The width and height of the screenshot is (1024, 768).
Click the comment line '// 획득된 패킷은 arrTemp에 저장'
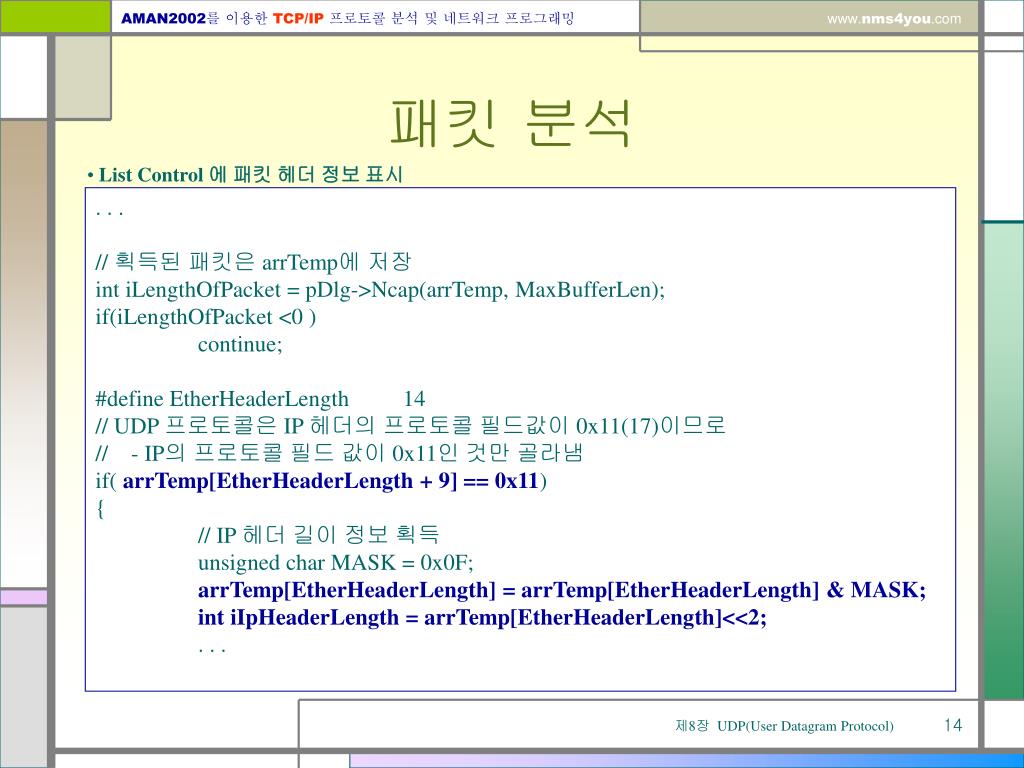tap(253, 262)
